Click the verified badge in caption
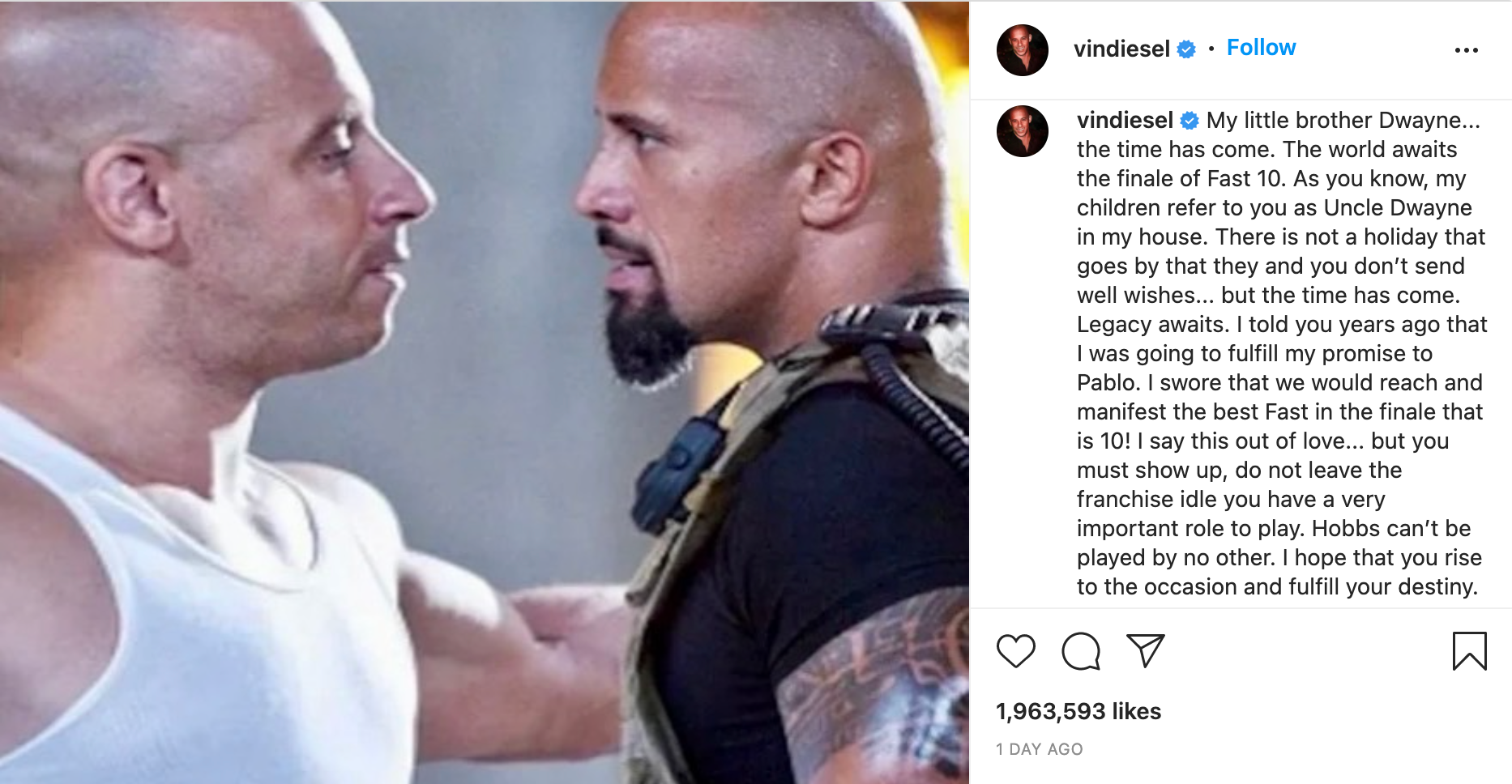Image resolution: width=1512 pixels, height=784 pixels. coord(1190,121)
